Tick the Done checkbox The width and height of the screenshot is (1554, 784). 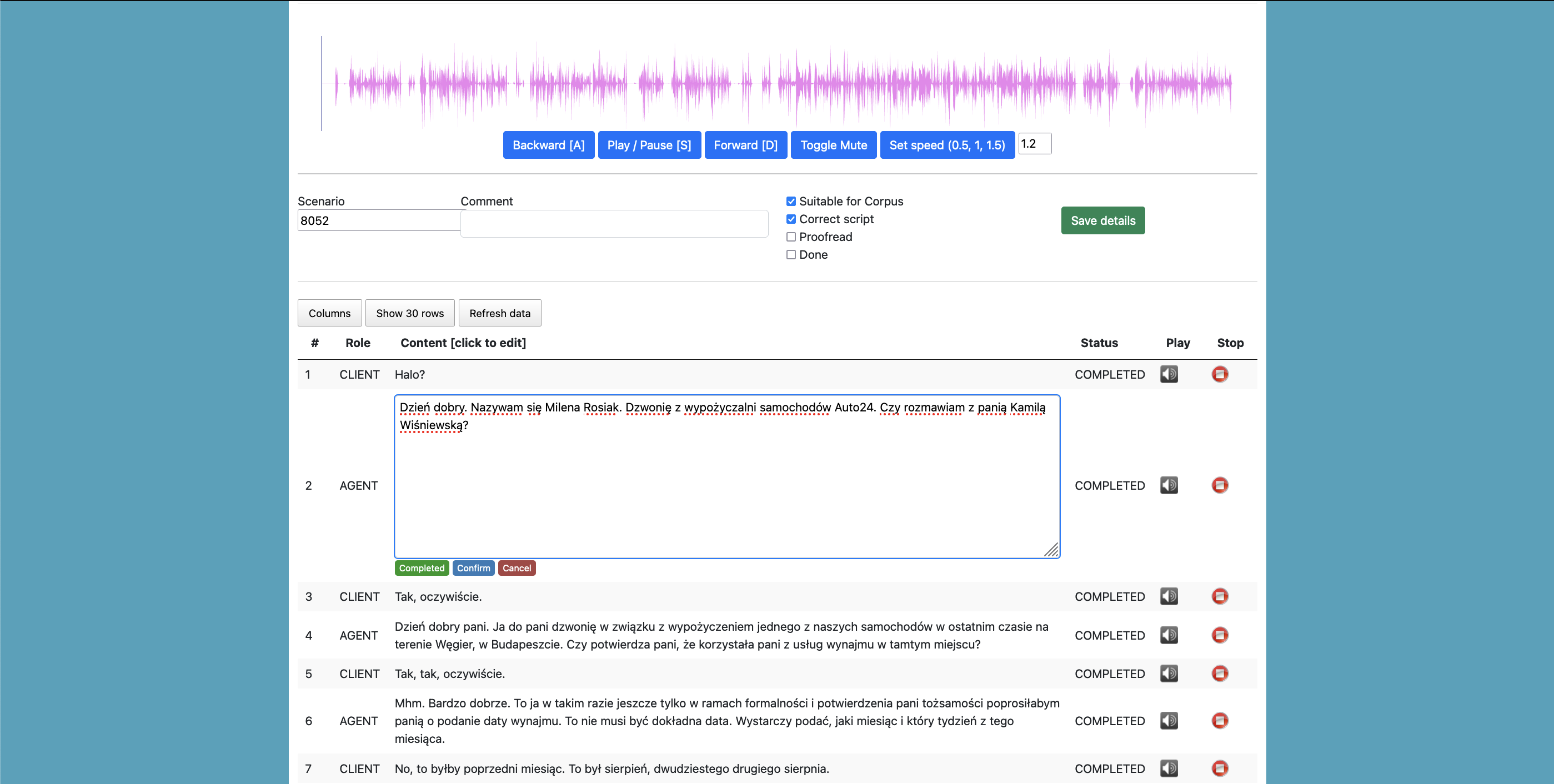(791, 254)
